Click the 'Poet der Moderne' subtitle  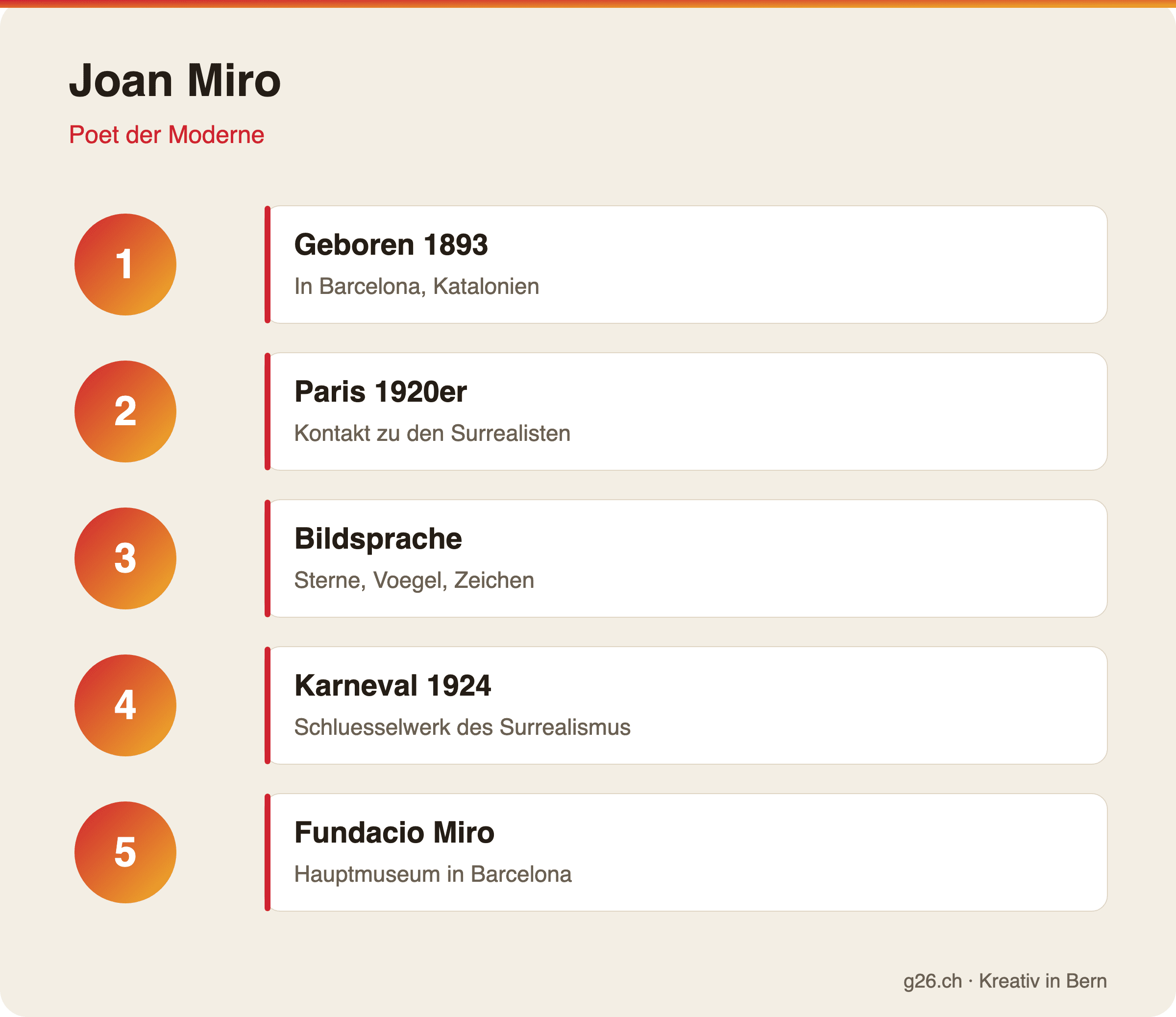point(166,135)
